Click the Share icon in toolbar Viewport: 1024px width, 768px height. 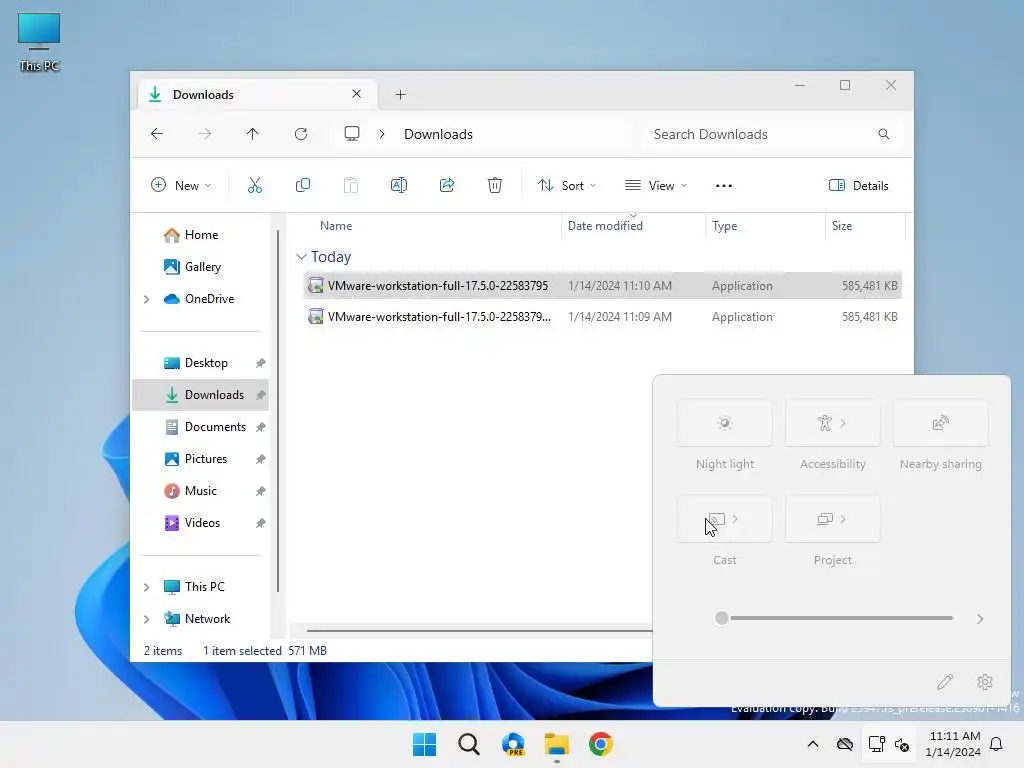click(447, 185)
